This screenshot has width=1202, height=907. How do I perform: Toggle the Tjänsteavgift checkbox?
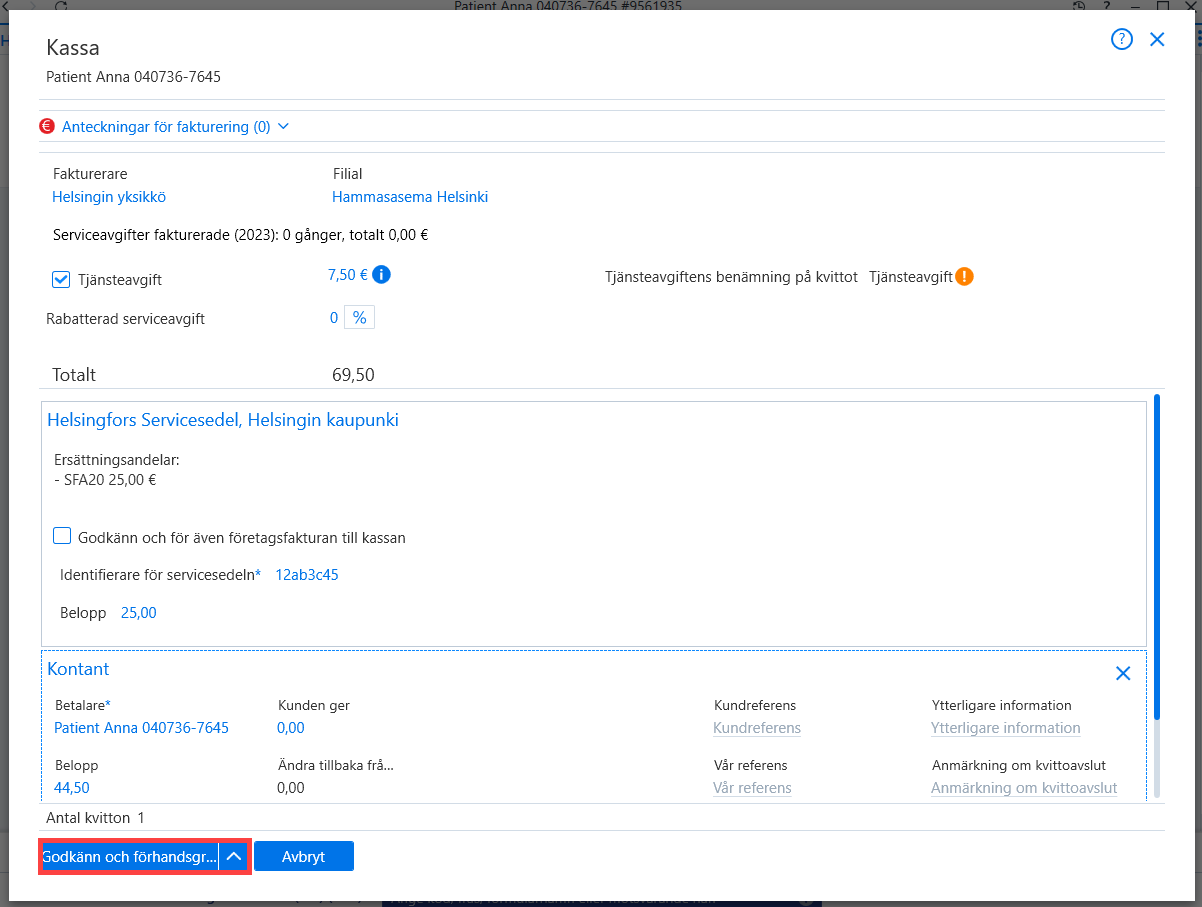point(61,280)
